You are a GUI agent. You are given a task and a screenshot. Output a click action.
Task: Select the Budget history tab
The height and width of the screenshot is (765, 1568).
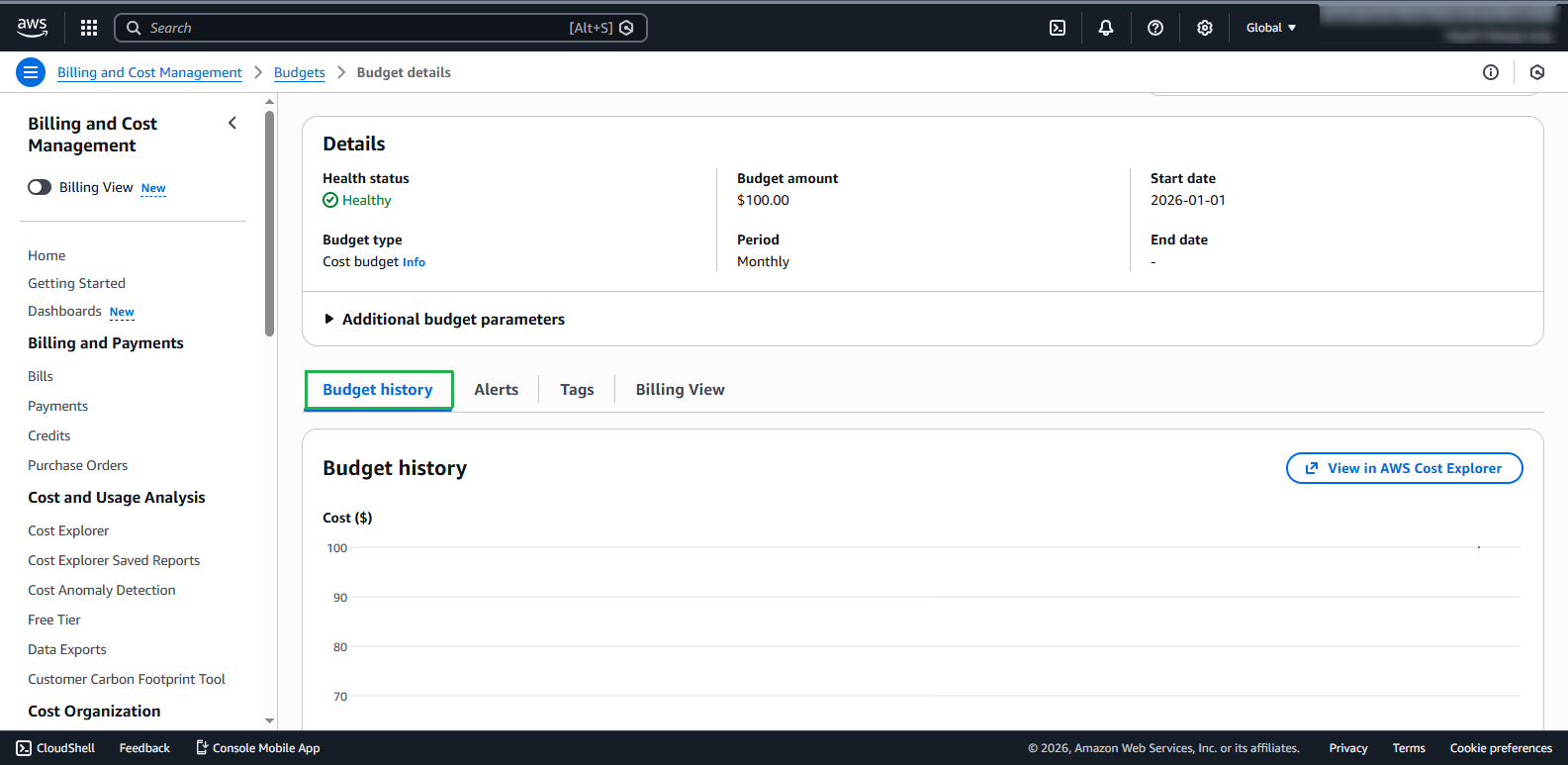point(378,390)
